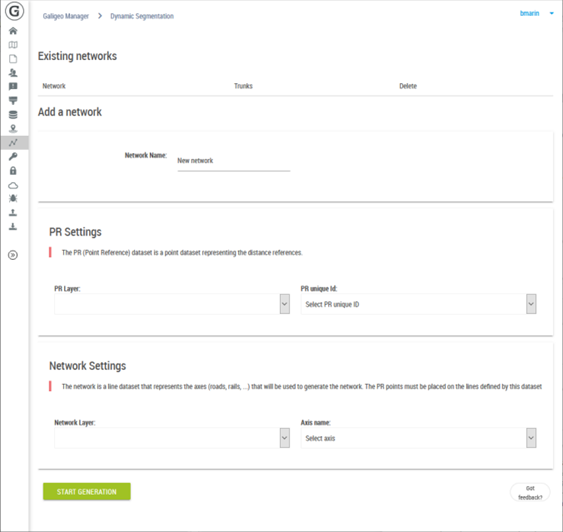Viewport: 563px width, 532px height.
Task: Open the Axis name dropdown
Action: click(419, 438)
